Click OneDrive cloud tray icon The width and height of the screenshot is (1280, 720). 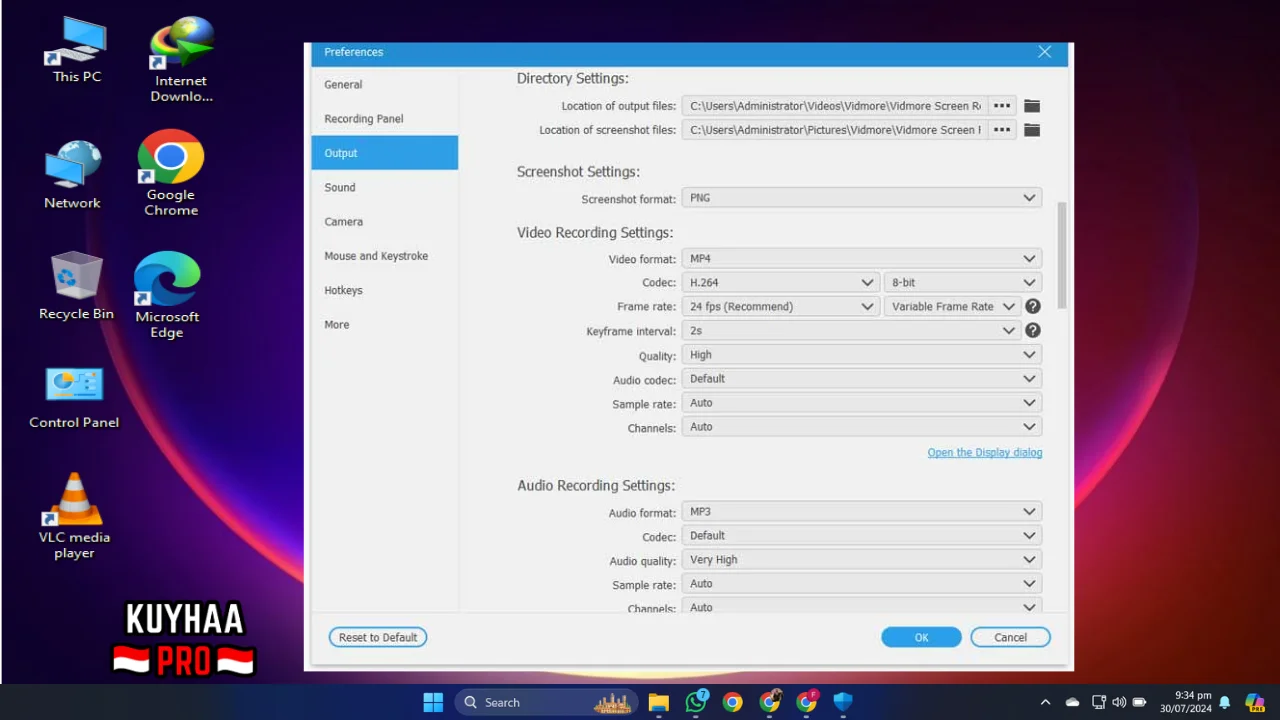click(x=1072, y=702)
